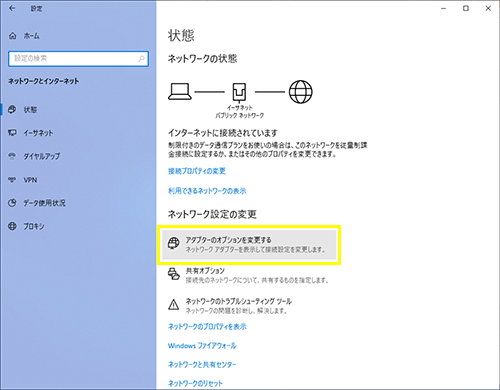The height and width of the screenshot is (390, 500).
Task: Open the 状態 menu entry
Action: click(x=78, y=110)
